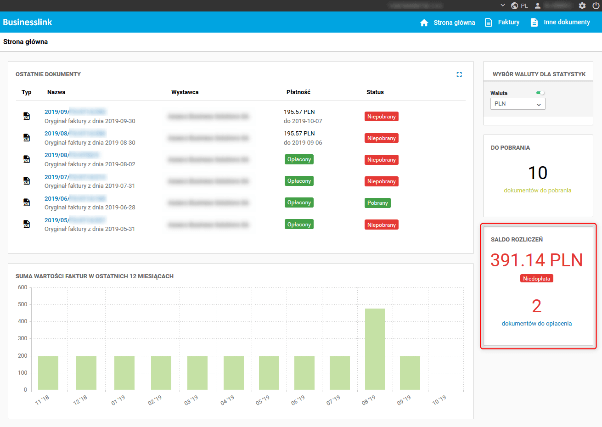602x427 pixels.
Task: Click the 11'18 chart bar
Action: (48, 373)
